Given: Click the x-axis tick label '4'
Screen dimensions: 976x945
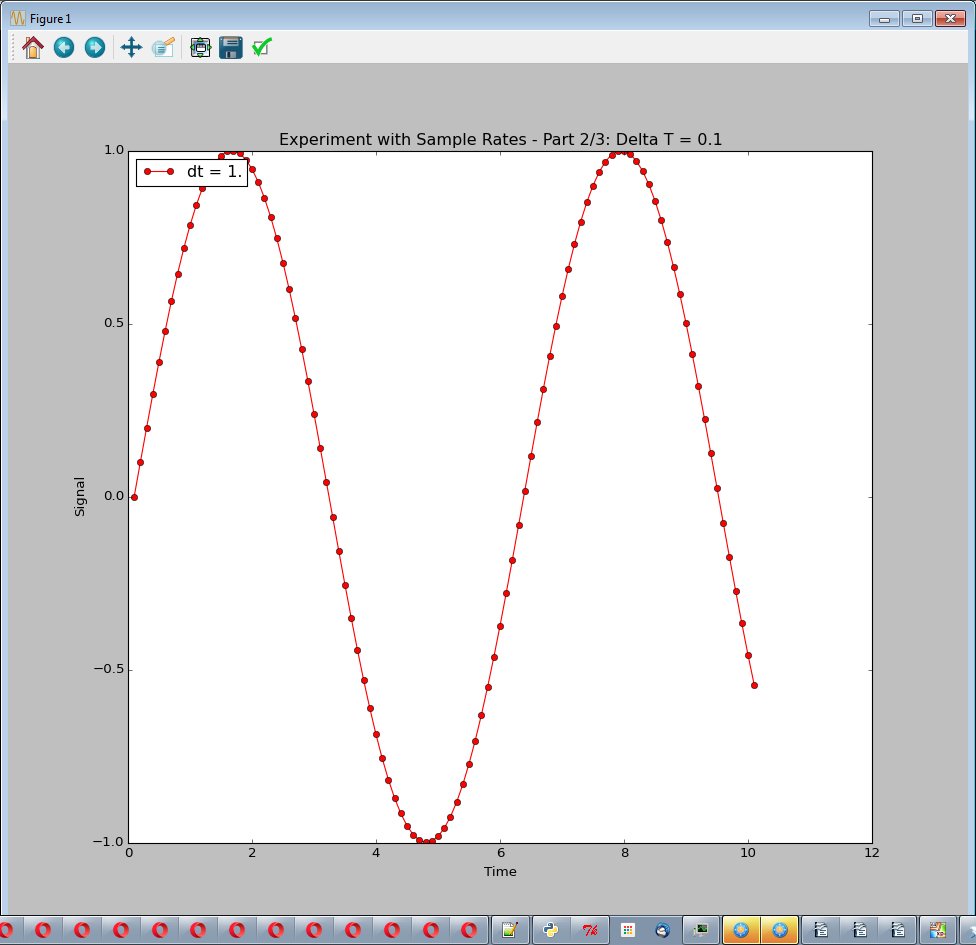Looking at the screenshot, I should click(x=376, y=853).
